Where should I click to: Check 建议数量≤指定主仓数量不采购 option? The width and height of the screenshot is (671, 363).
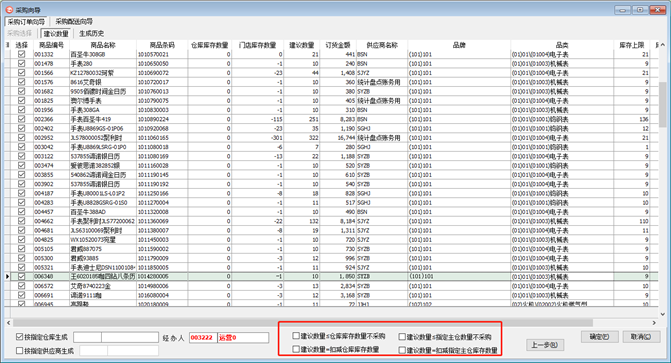click(x=402, y=337)
